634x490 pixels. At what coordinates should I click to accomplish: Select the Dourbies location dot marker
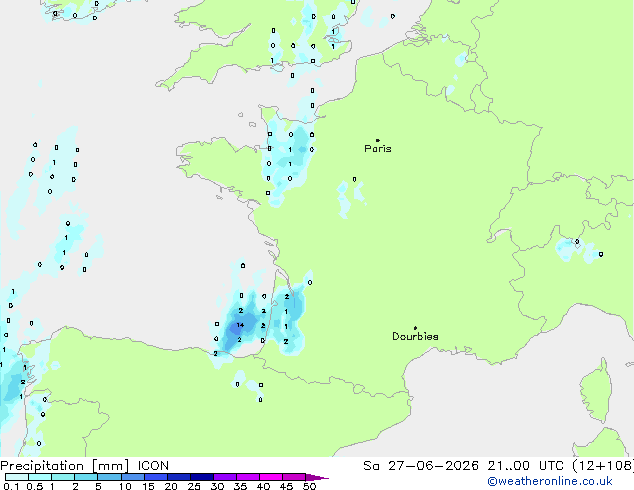pyautogui.click(x=415, y=328)
